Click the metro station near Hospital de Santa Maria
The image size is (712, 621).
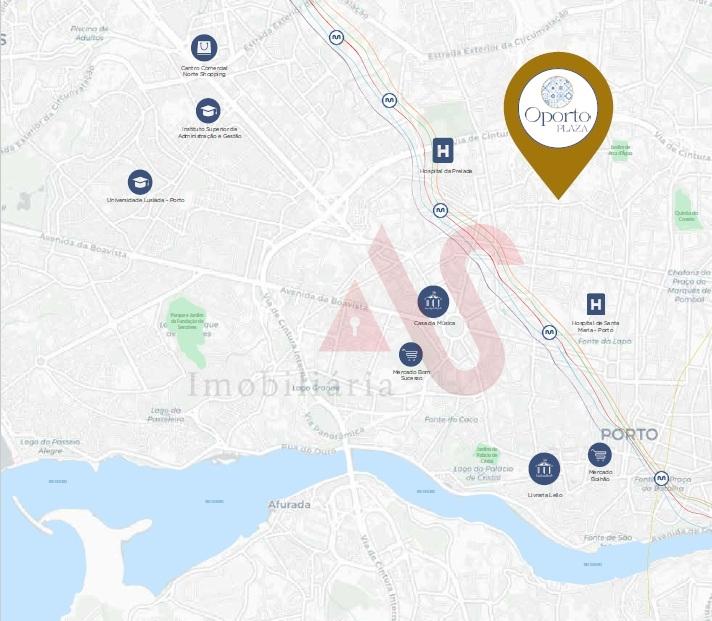[x=549, y=332]
